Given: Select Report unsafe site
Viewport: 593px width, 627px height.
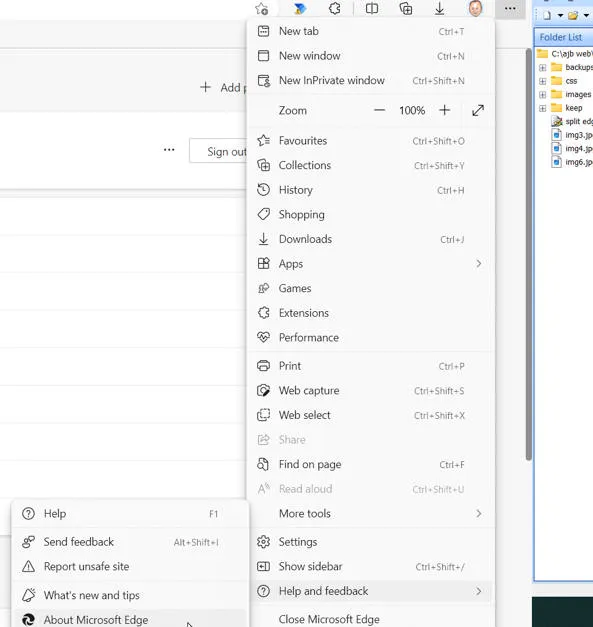Looking at the screenshot, I should (x=130, y=567).
